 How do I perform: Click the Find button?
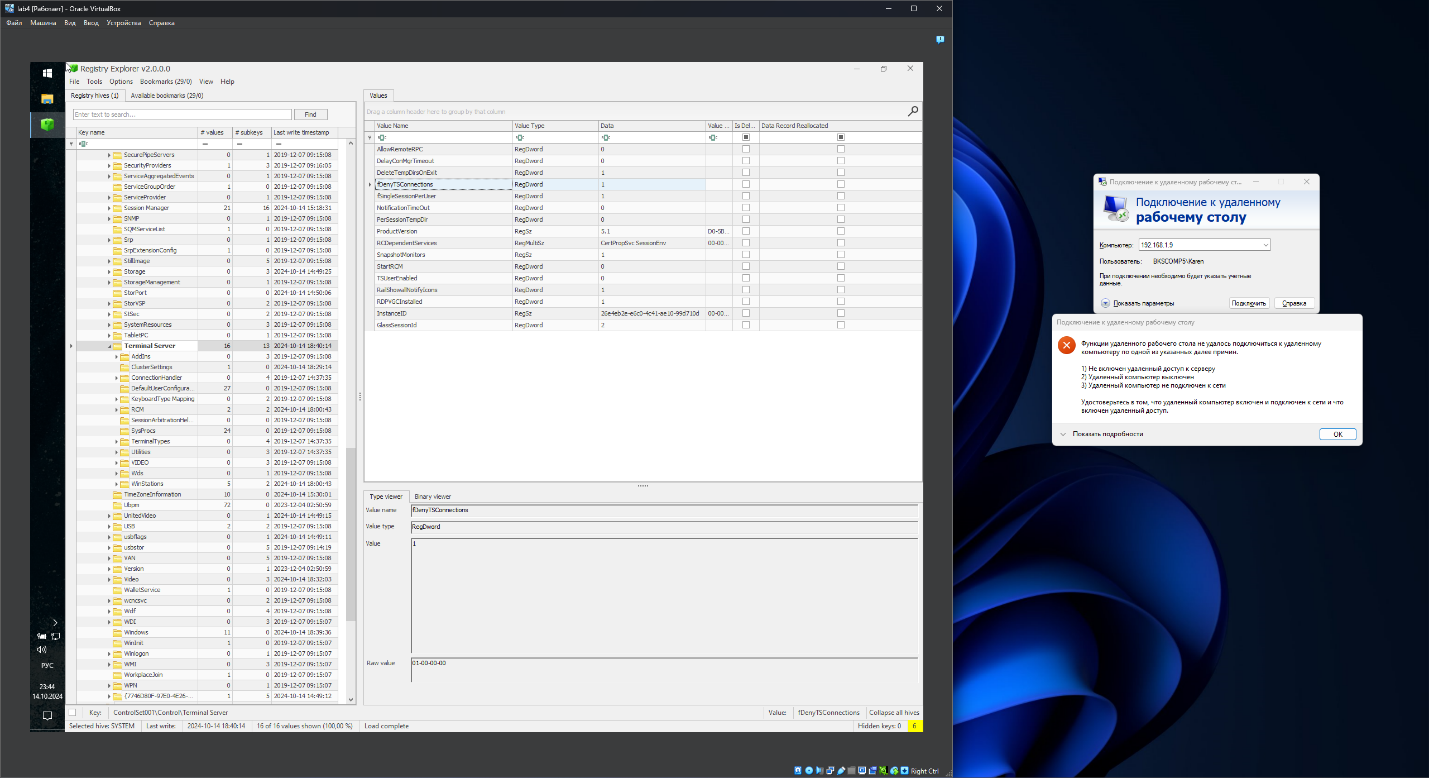pyautogui.click(x=310, y=115)
